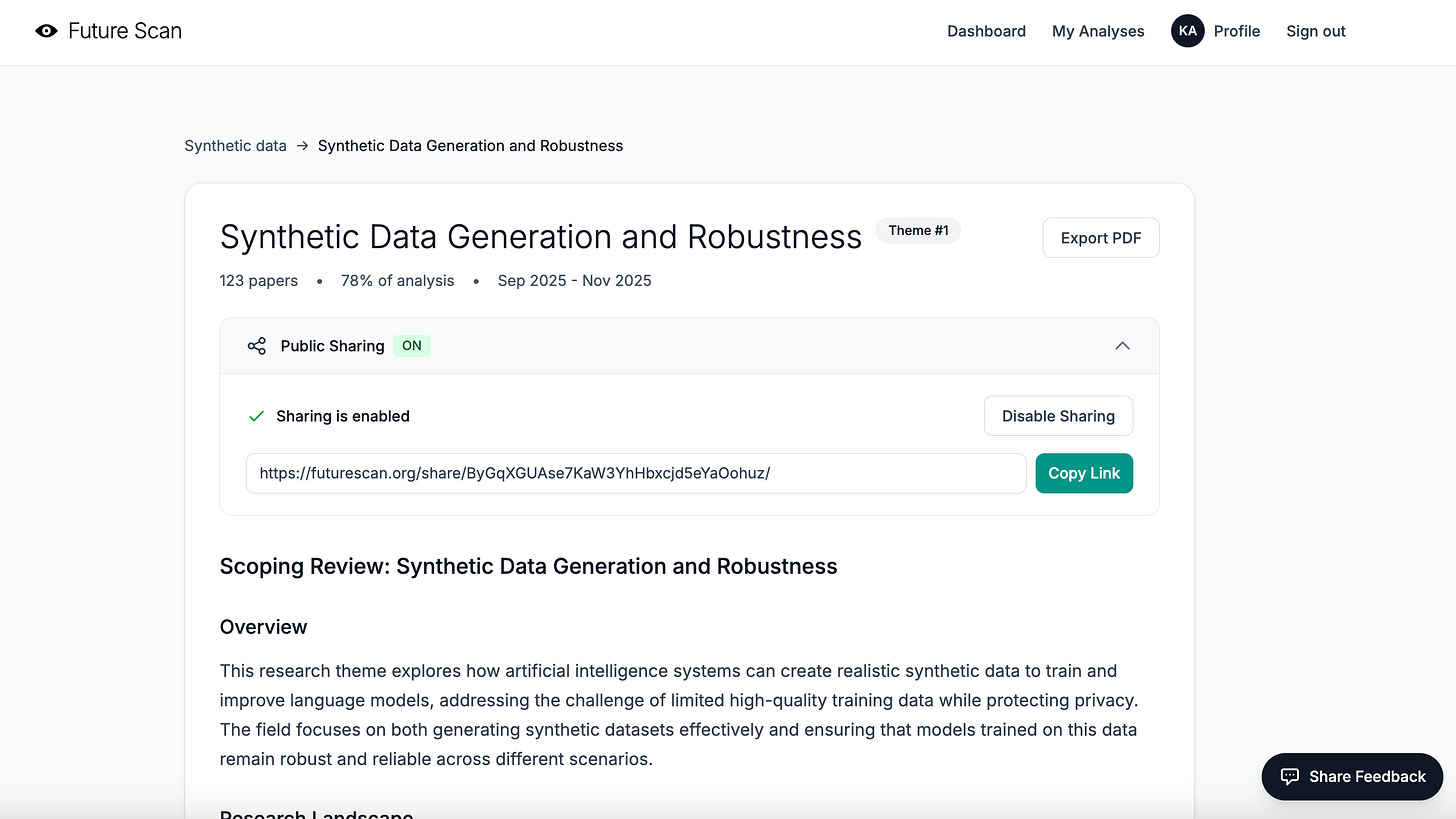1456x819 pixels.
Task: Collapse the Public Sharing panel chevron
Action: (x=1122, y=346)
